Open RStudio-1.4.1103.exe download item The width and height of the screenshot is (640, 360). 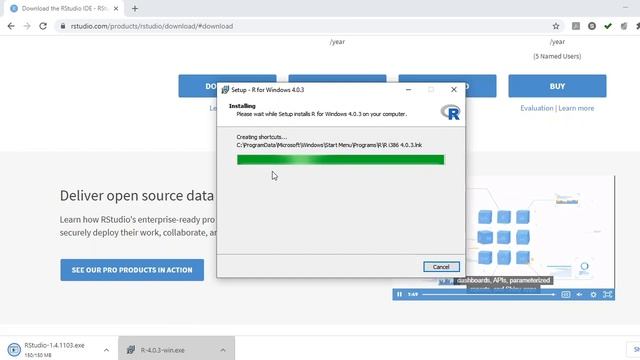coord(55,350)
